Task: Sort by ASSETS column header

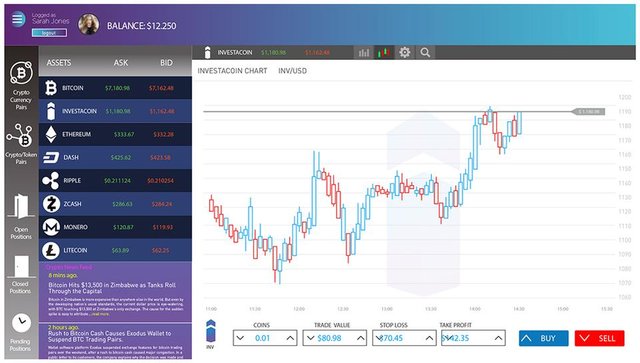Action: (59, 62)
